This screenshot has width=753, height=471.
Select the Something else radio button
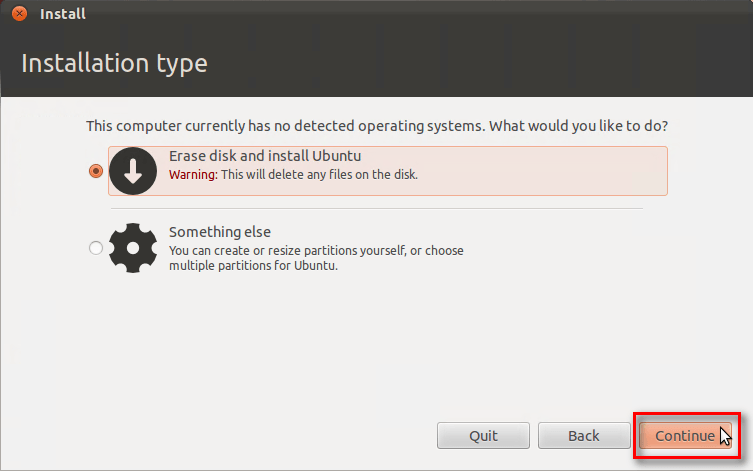point(96,248)
